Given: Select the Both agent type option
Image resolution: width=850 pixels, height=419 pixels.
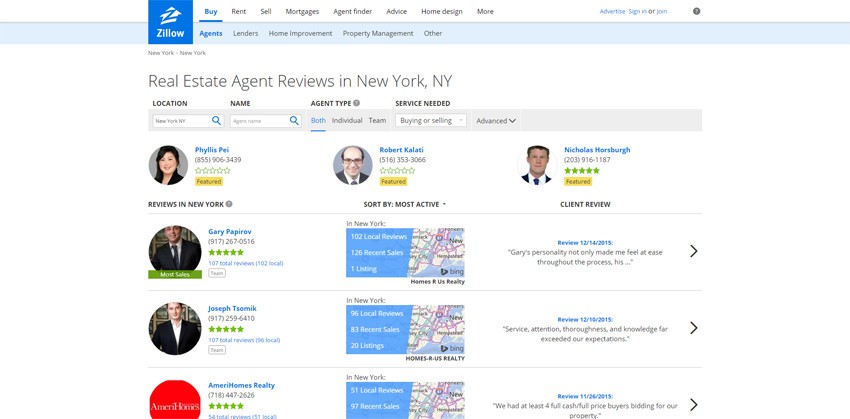Looking at the screenshot, I should [318, 121].
